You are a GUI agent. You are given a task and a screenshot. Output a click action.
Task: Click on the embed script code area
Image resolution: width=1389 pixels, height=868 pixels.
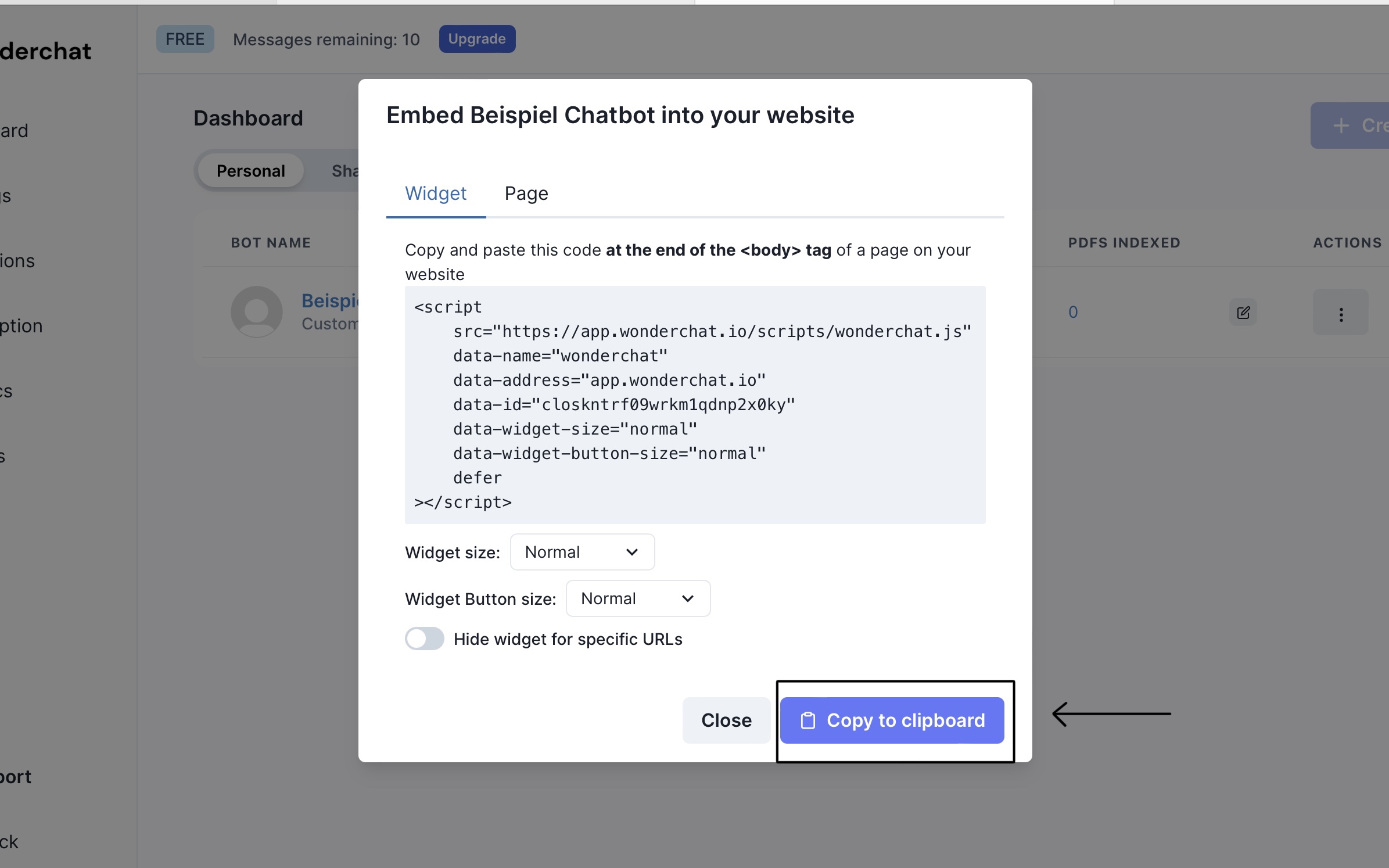[x=695, y=404]
